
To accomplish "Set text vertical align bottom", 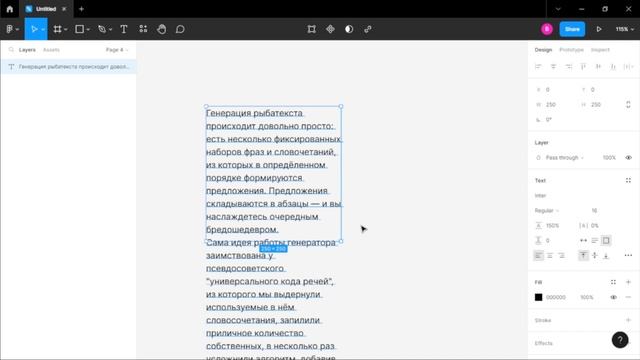I will [x=606, y=256].
